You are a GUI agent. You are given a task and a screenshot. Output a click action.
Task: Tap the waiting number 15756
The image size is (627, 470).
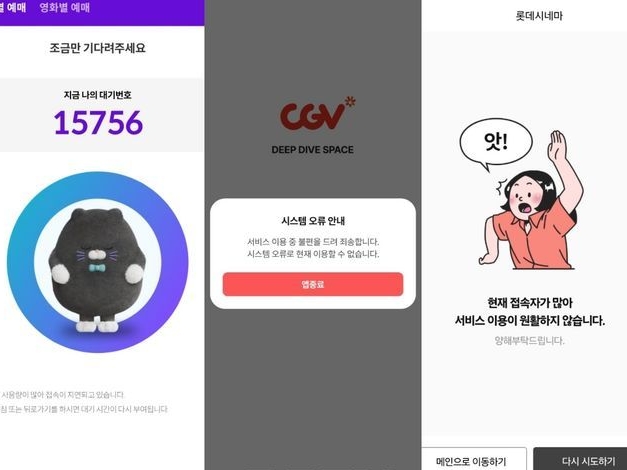click(98, 122)
